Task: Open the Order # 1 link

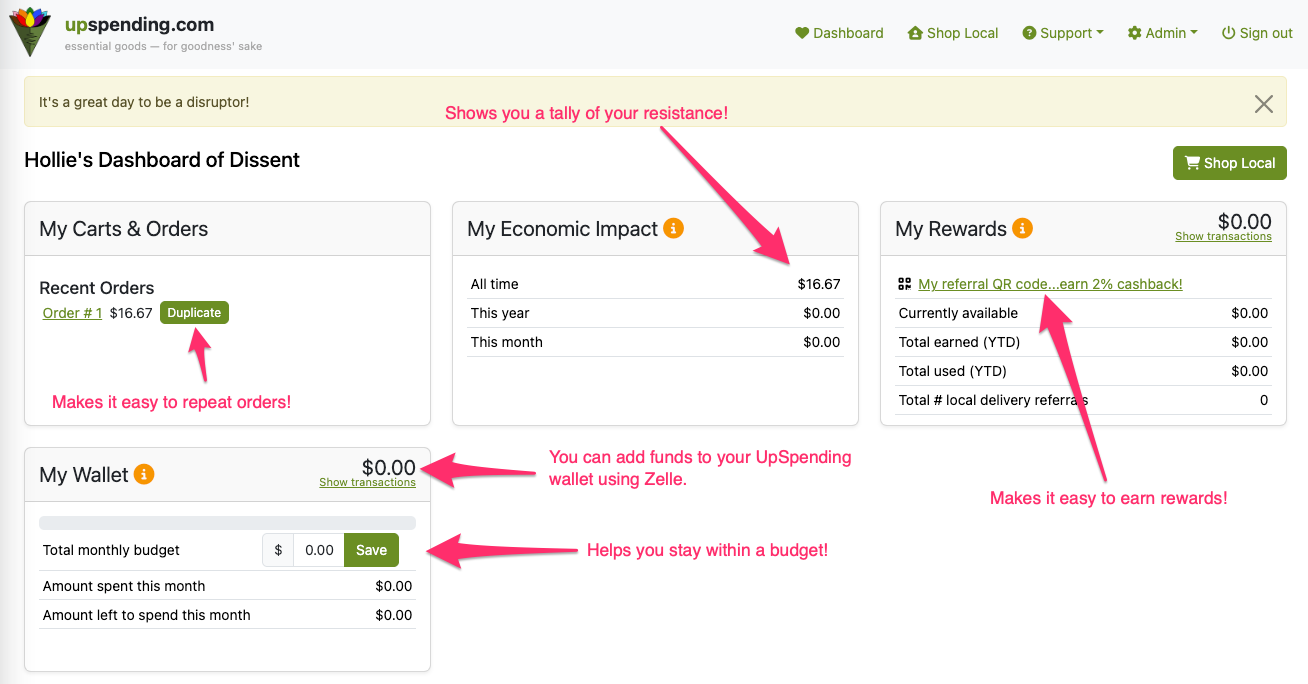Action: (72, 313)
